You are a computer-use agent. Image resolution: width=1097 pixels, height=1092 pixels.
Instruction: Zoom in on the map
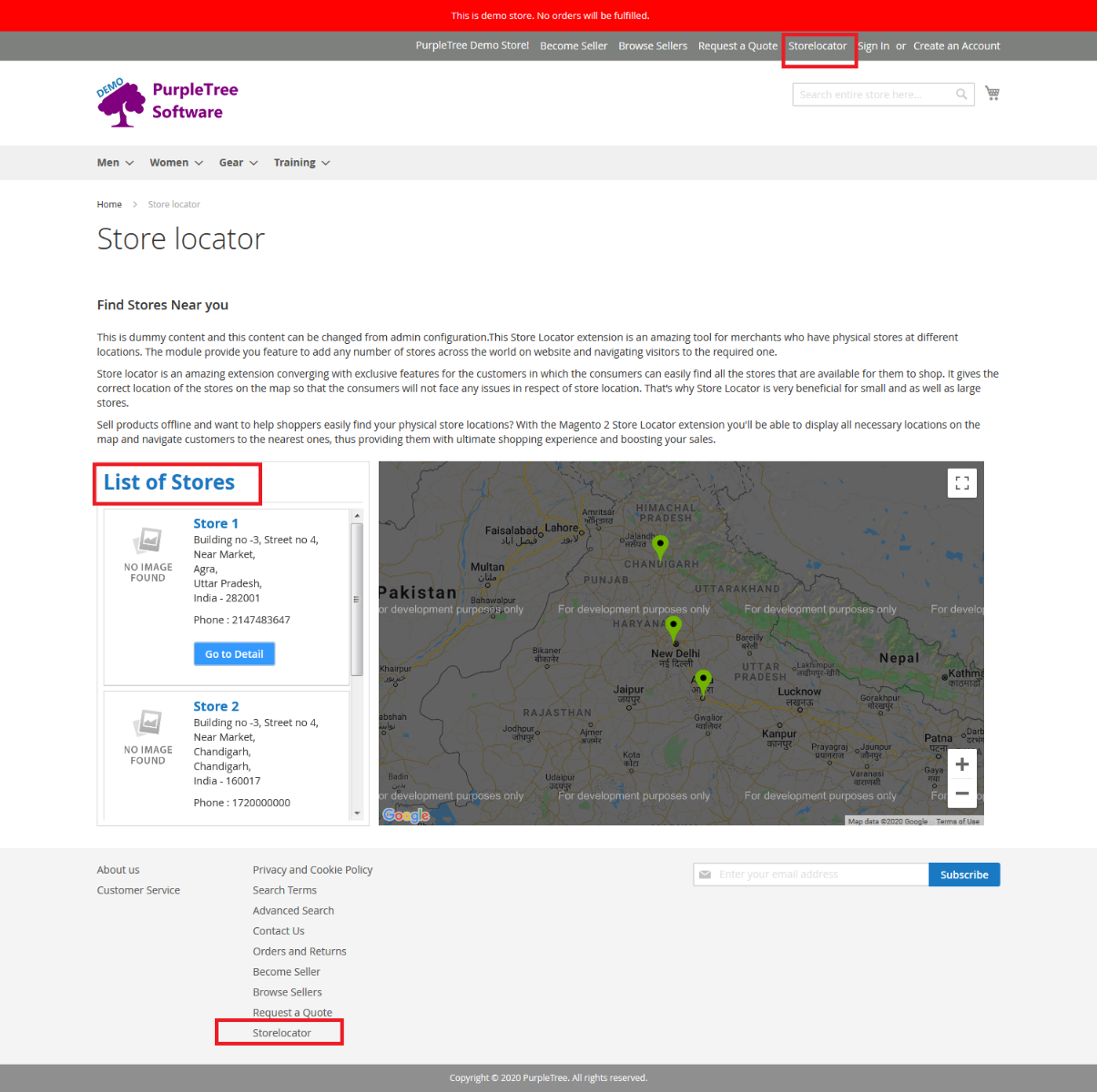962,764
